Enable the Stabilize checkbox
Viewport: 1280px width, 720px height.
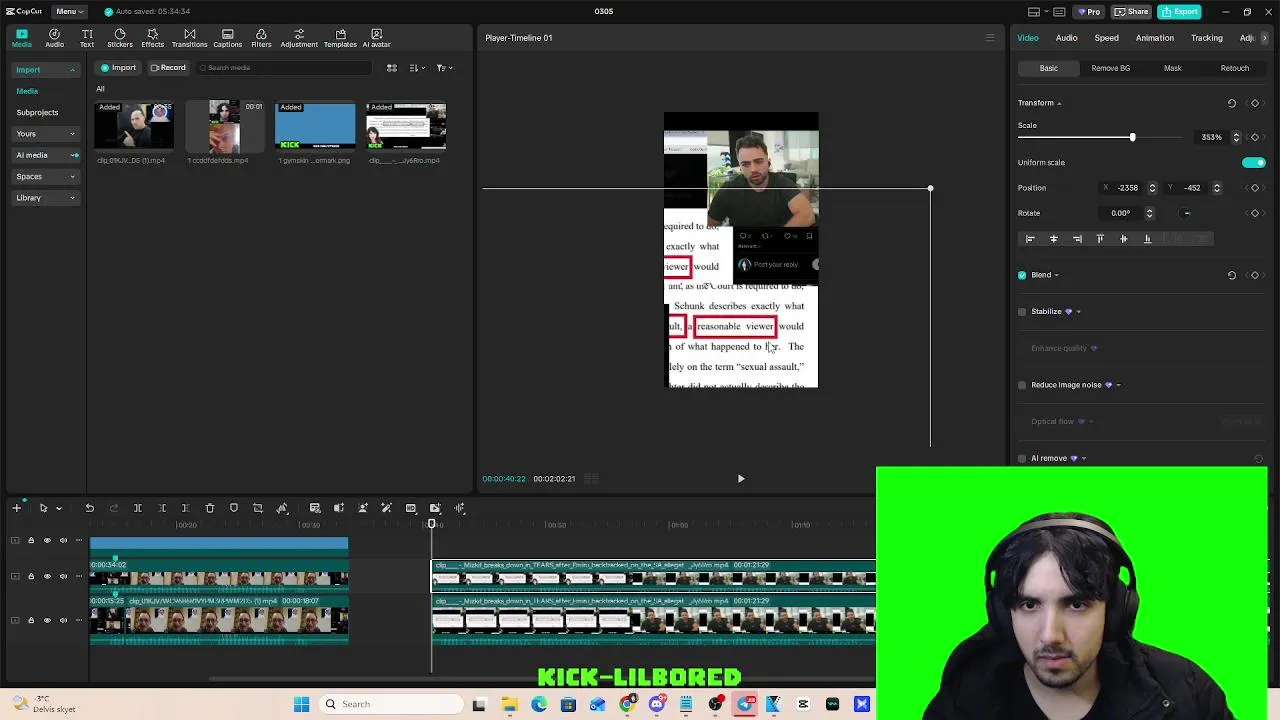(1022, 312)
